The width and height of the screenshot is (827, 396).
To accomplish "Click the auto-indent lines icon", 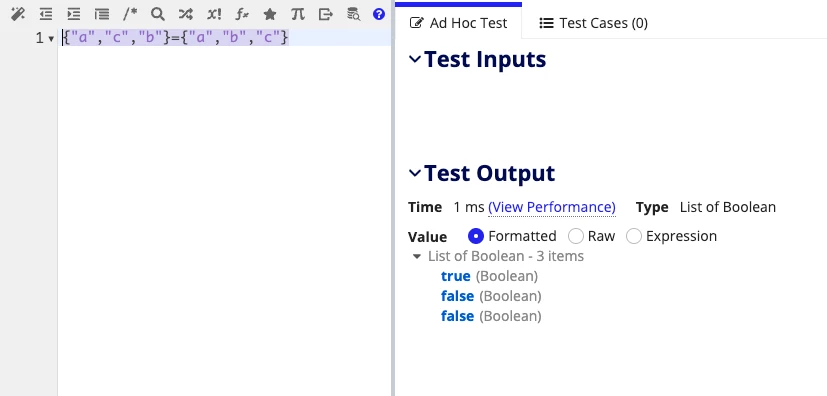I will coord(102,14).
